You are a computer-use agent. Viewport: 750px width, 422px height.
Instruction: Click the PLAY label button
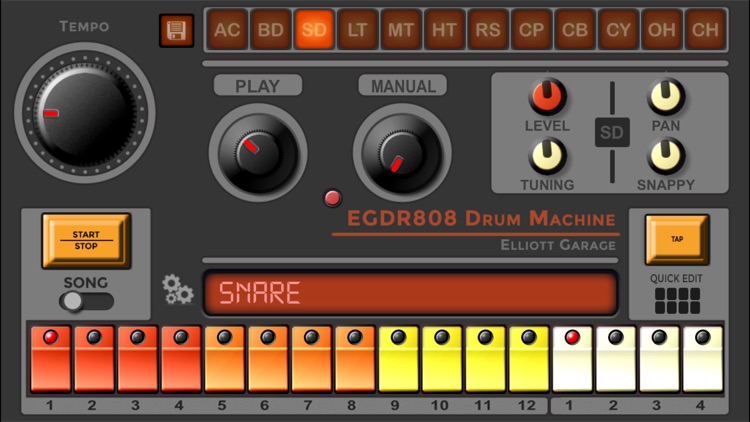pyautogui.click(x=258, y=86)
